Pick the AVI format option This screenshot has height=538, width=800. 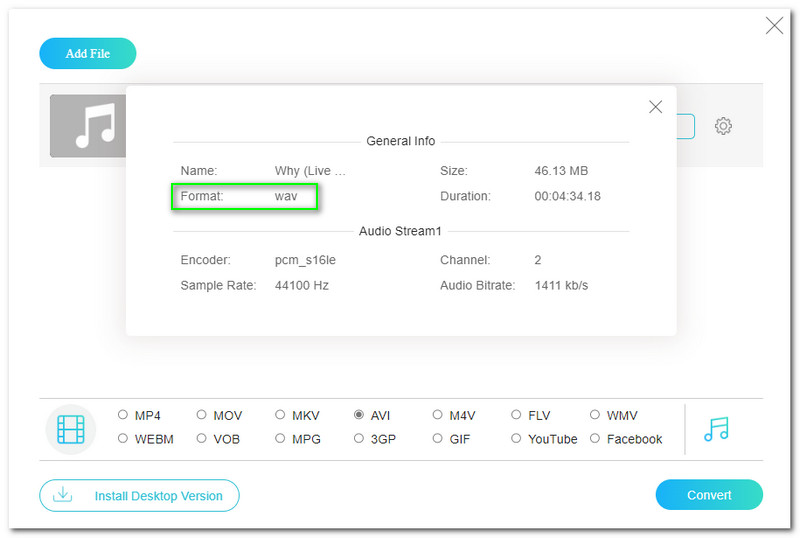(x=359, y=415)
